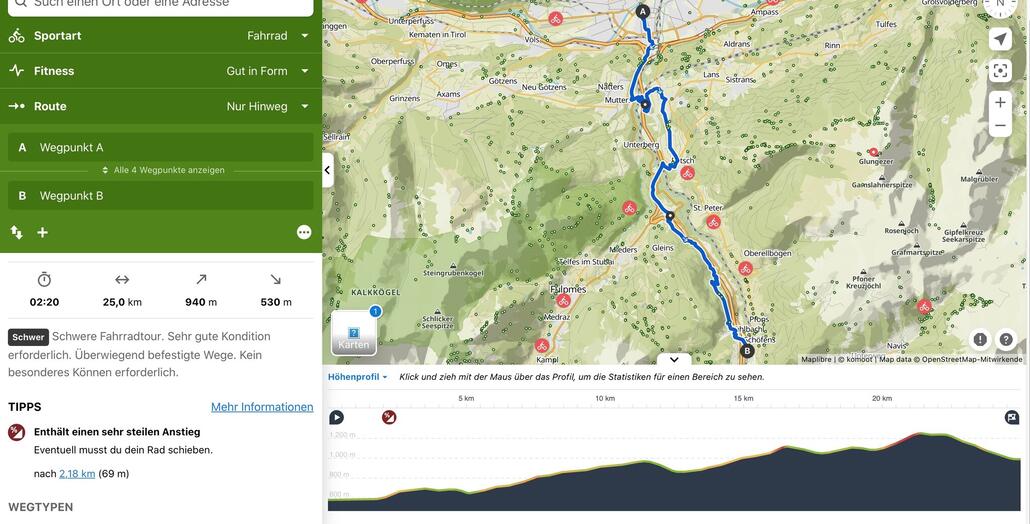1030x524 pixels.
Task: Open the Sportart dropdown
Action: click(160, 36)
